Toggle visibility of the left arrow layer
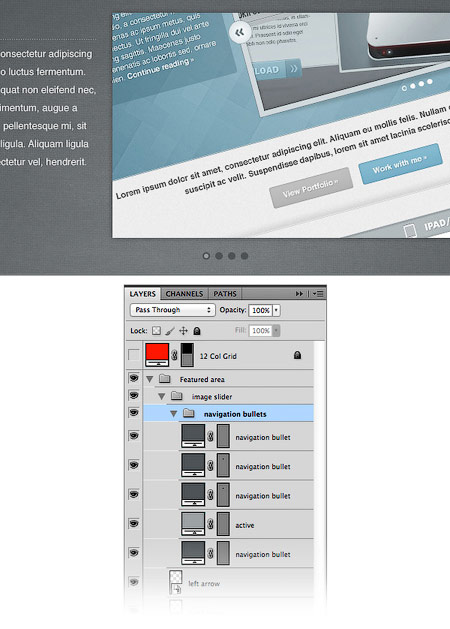 (x=134, y=582)
